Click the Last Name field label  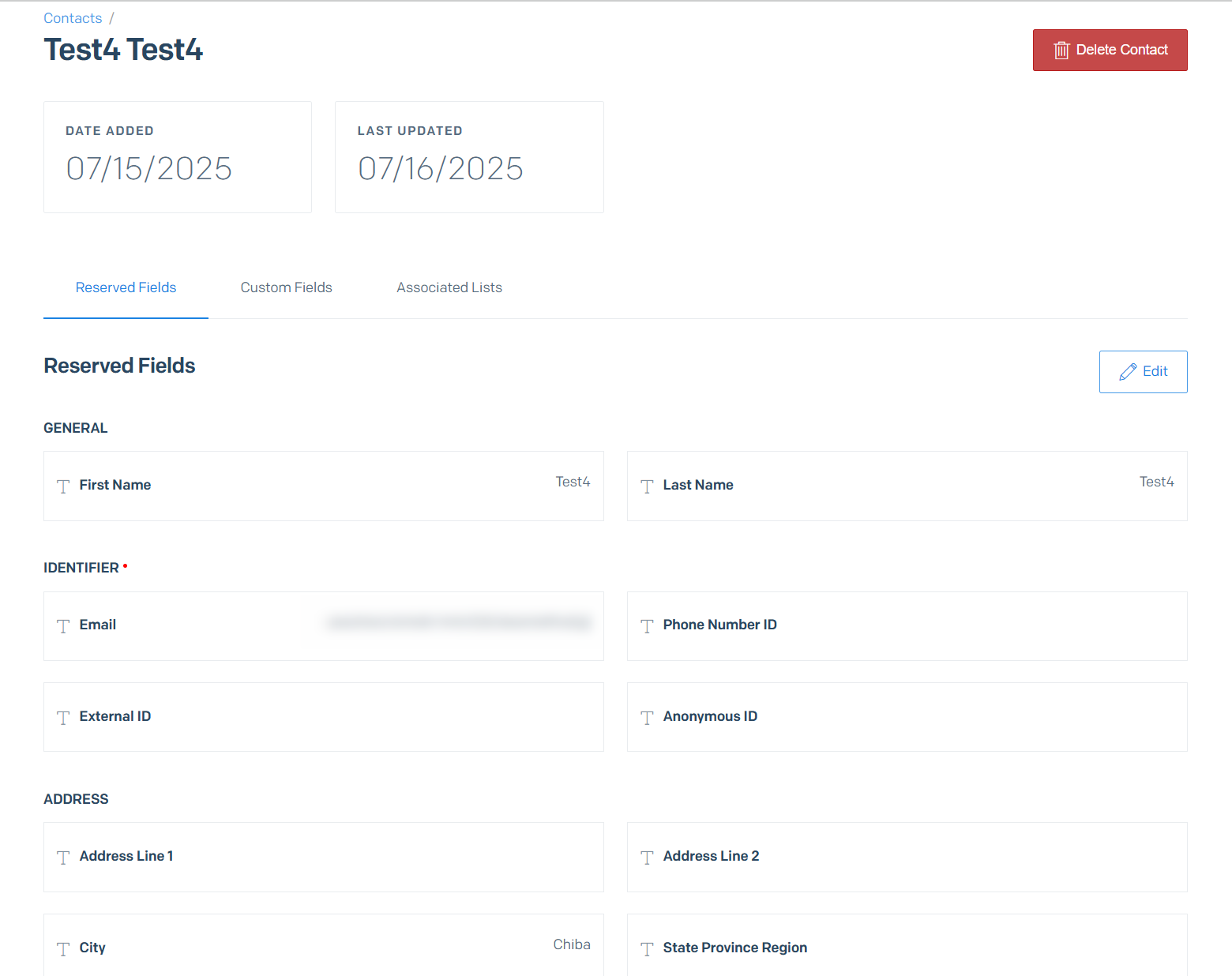tap(698, 485)
